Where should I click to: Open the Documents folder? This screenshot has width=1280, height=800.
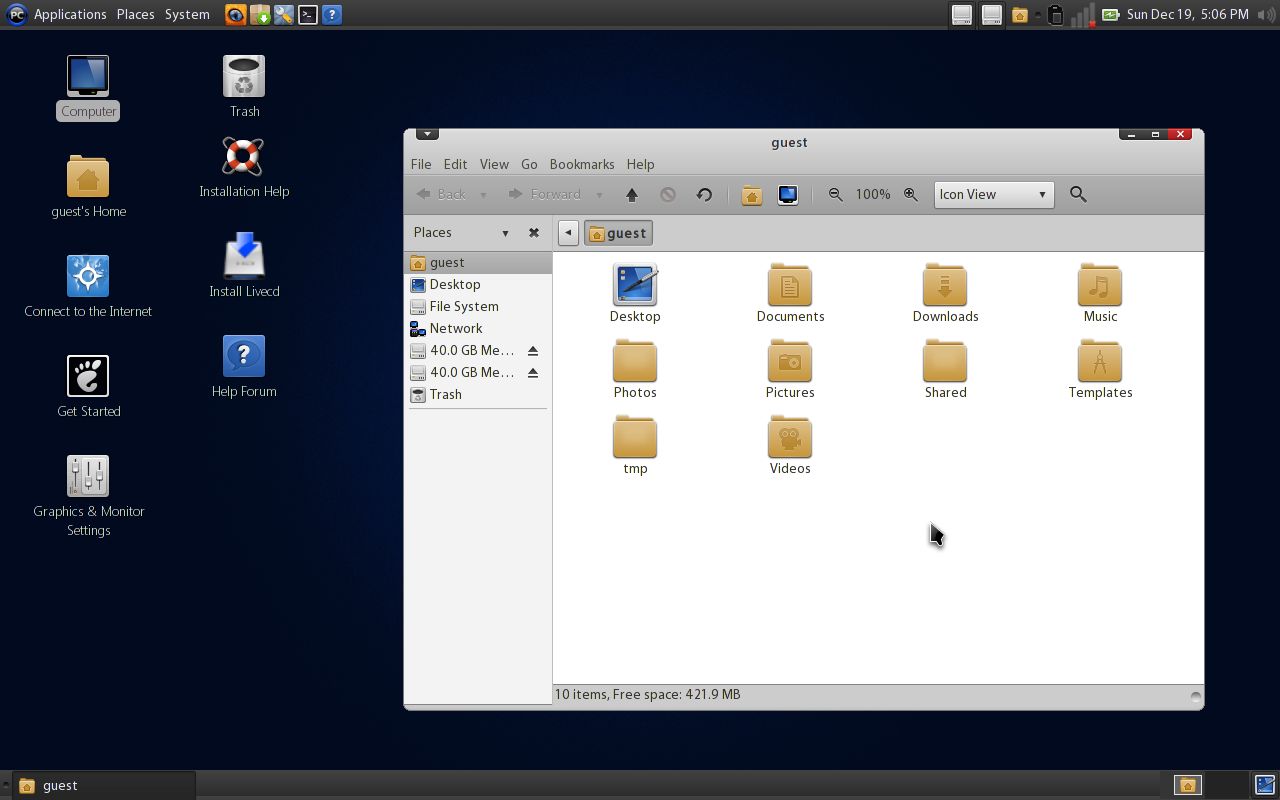tap(790, 293)
